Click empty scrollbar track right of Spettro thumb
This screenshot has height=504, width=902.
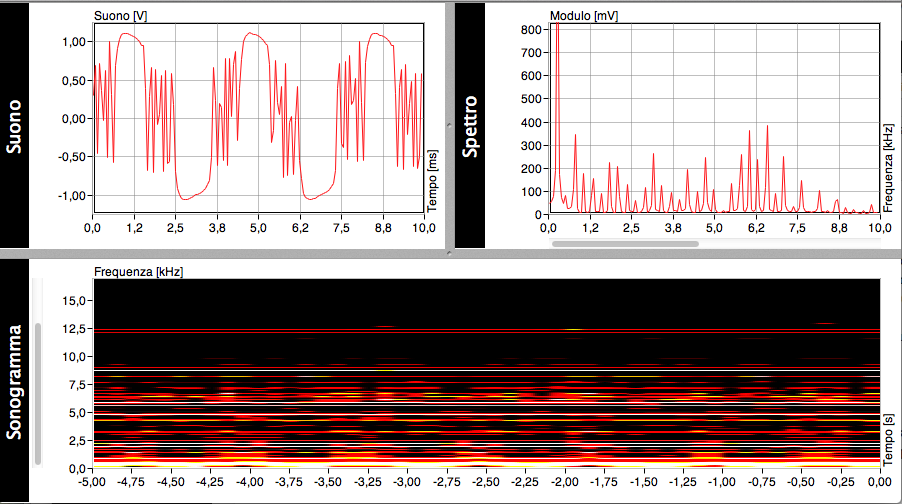(780, 242)
